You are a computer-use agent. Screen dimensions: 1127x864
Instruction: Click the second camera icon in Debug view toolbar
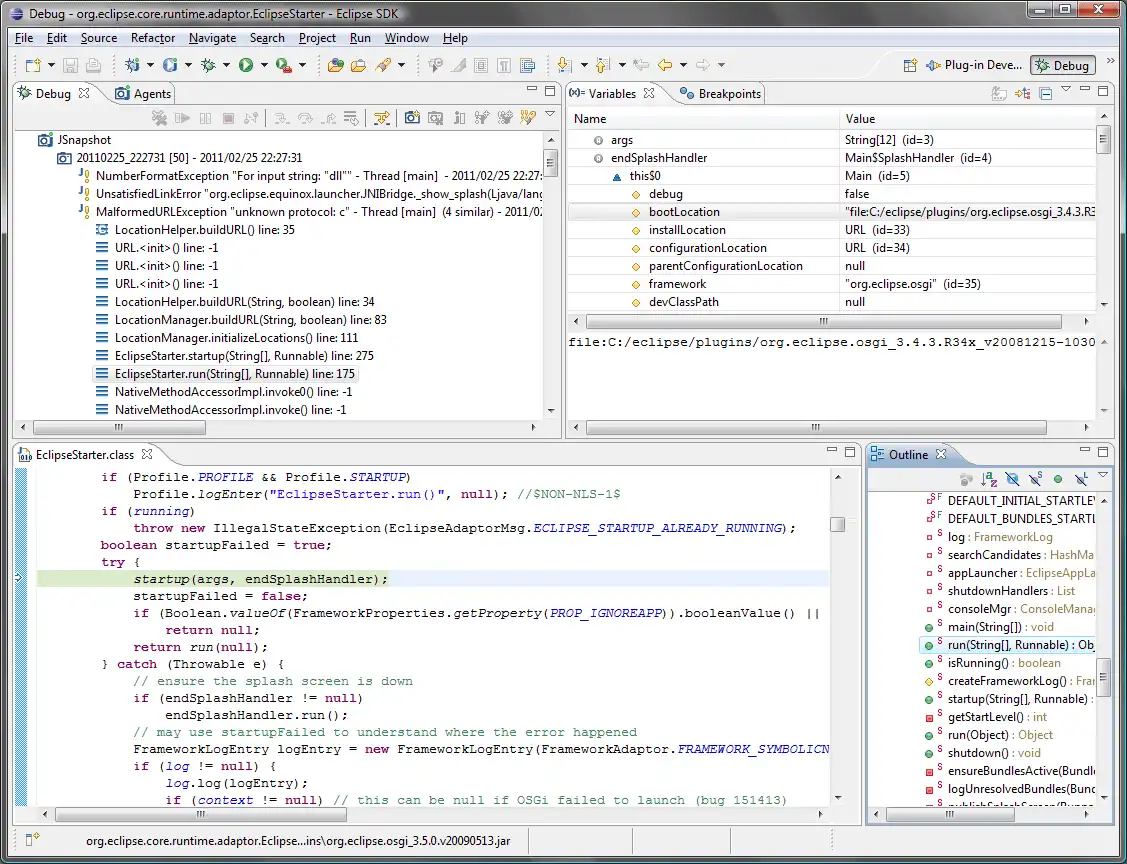435,118
